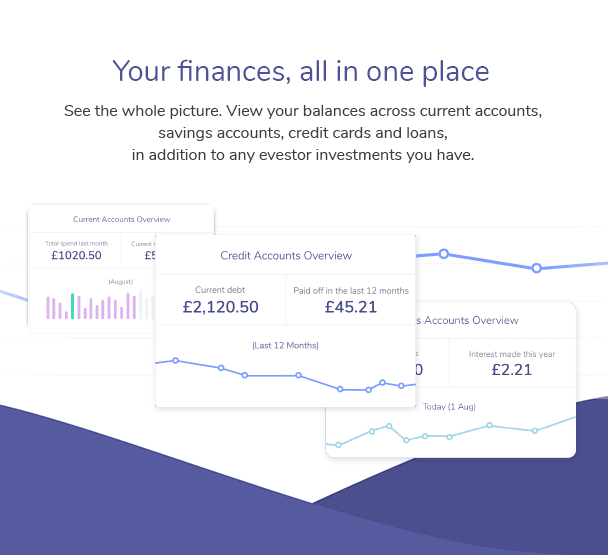Click the rightmost large background chart point
The image size is (608, 555).
[536, 268]
